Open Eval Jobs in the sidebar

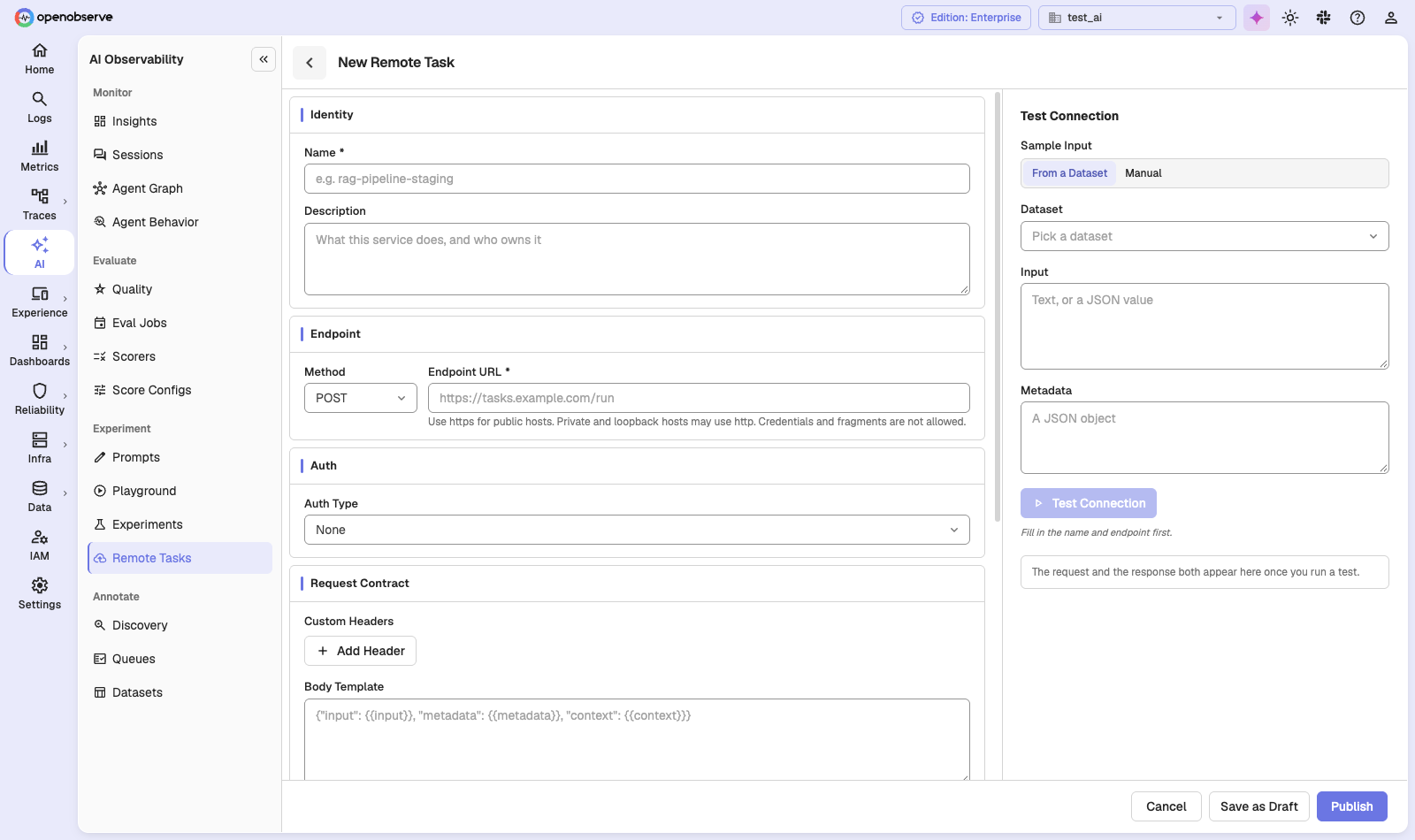[x=180, y=323]
